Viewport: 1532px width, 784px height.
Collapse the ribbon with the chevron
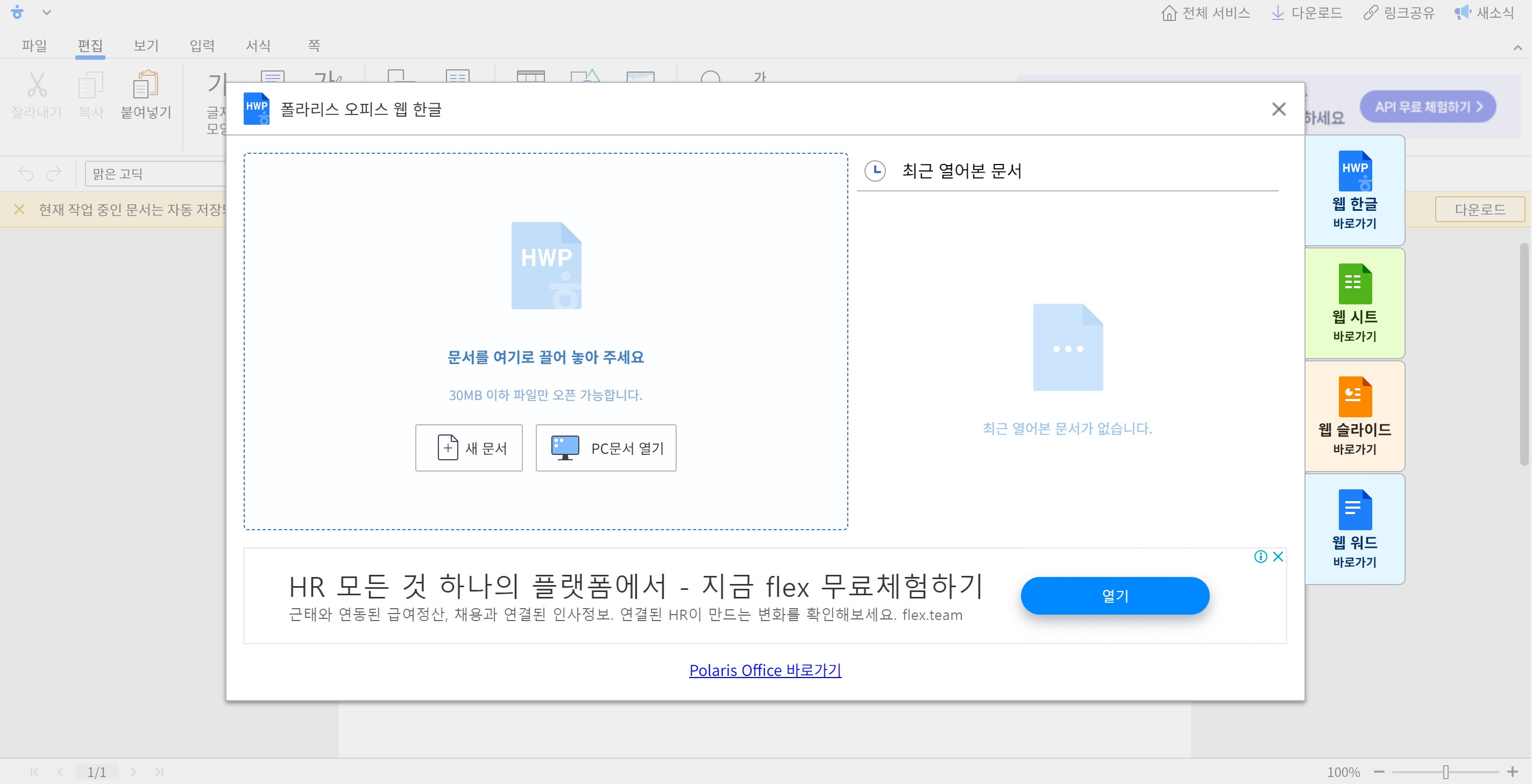coord(1517,47)
